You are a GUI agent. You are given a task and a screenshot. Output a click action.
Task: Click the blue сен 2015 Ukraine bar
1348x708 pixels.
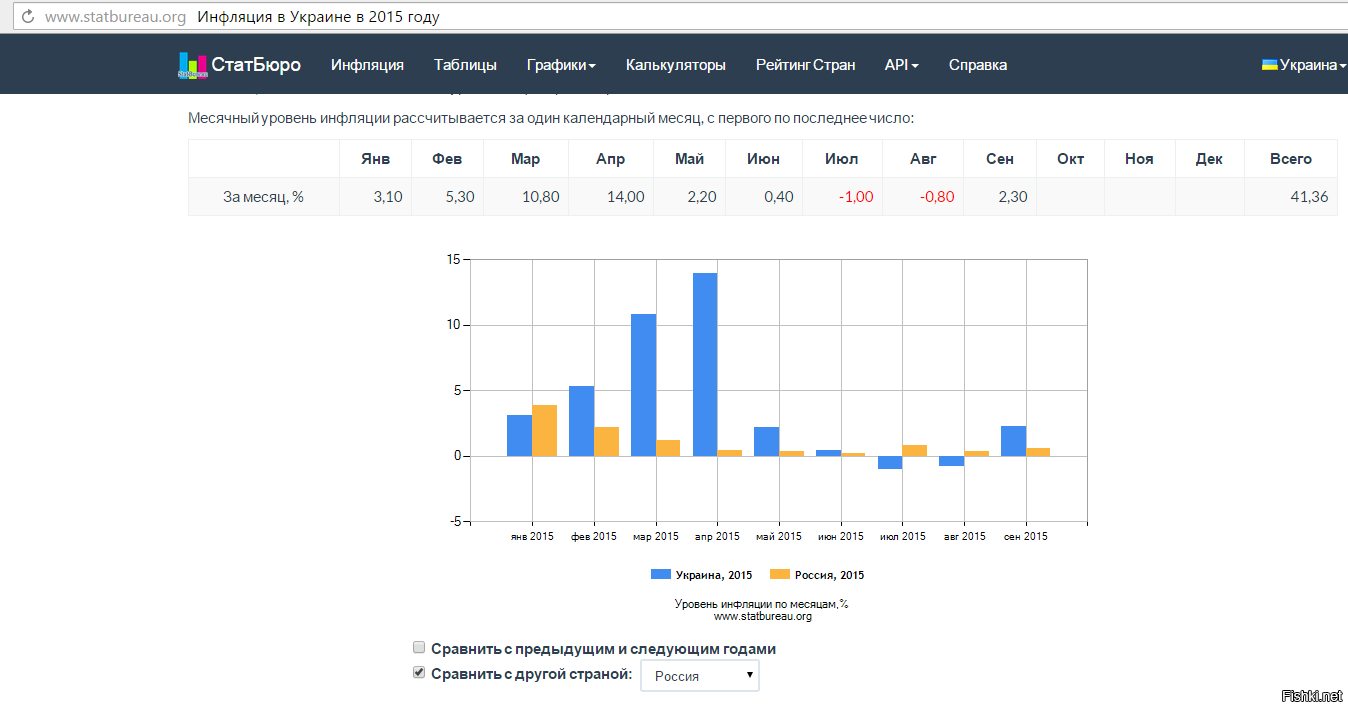click(1013, 441)
